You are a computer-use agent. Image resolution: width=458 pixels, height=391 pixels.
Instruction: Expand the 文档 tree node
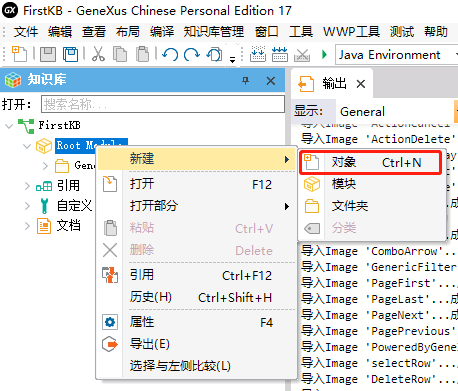(x=27, y=226)
